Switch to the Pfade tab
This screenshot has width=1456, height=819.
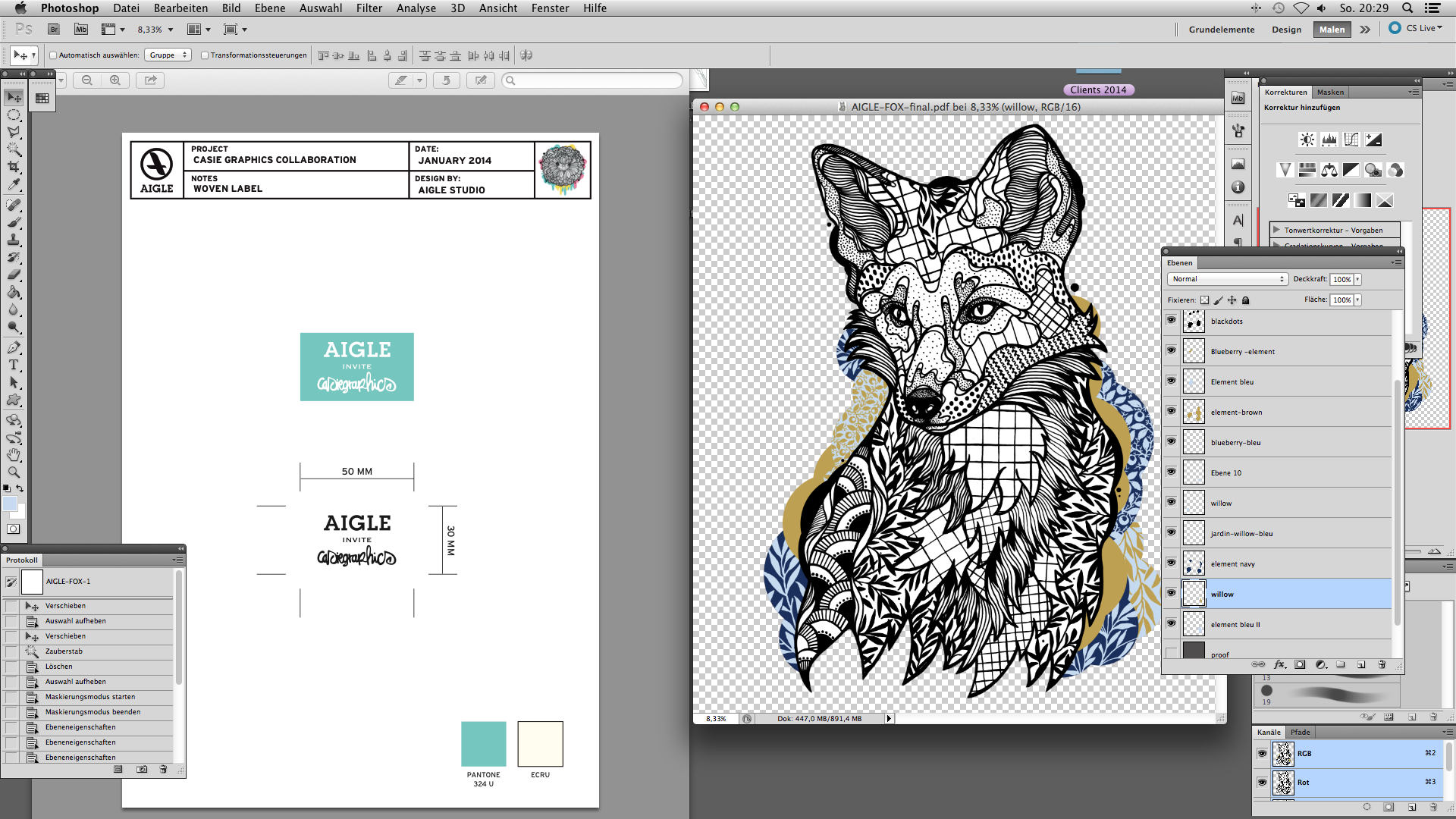[1301, 732]
